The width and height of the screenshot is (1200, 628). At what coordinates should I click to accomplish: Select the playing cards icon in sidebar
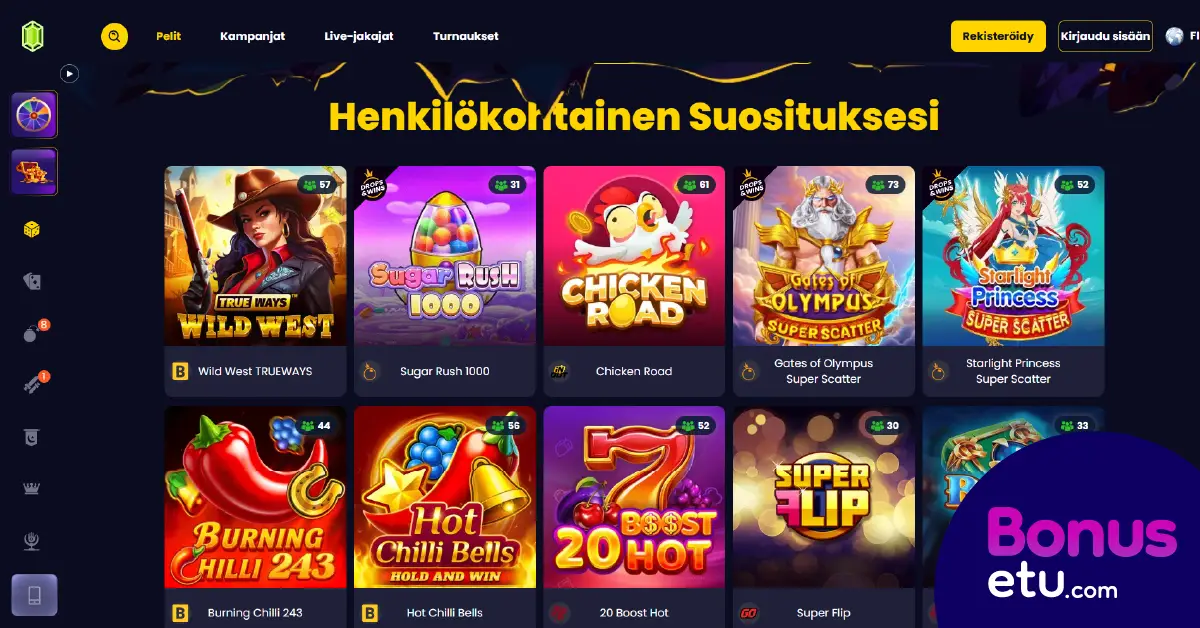pos(32,282)
